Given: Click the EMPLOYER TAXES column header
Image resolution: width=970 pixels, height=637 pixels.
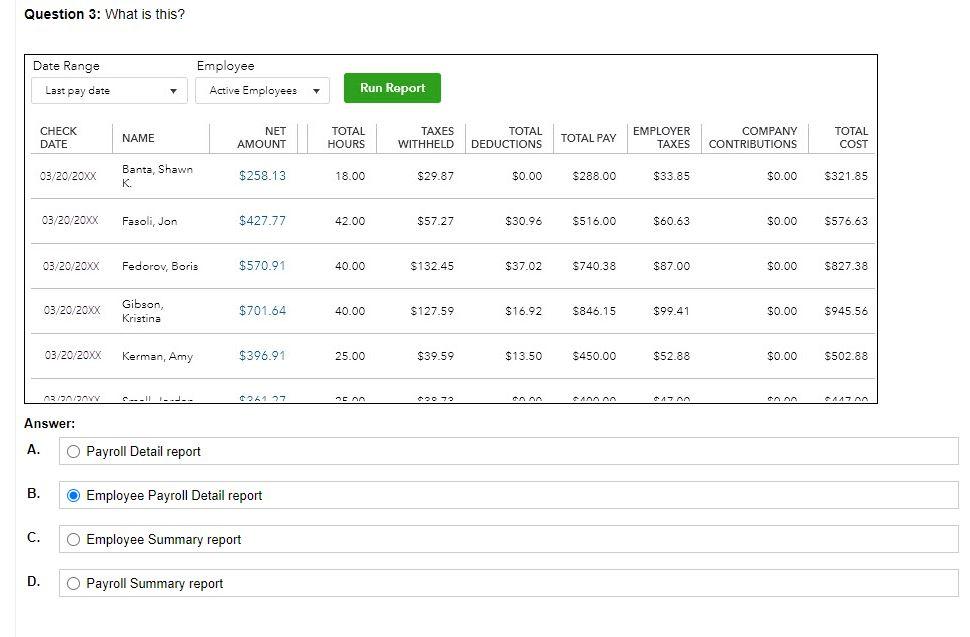Looking at the screenshot, I should (662, 137).
